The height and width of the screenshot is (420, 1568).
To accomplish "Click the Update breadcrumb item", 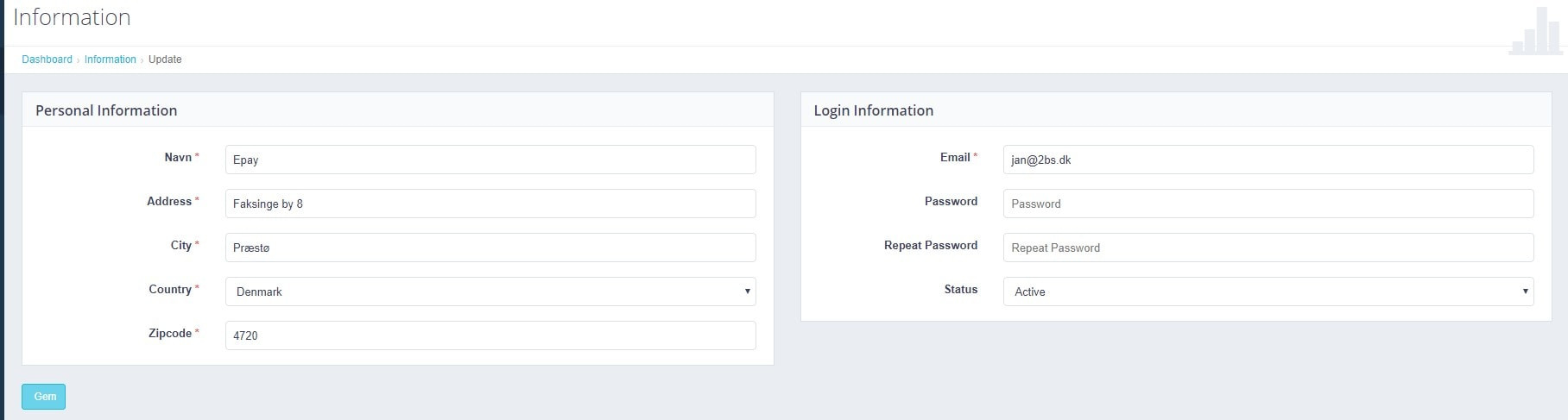I will tap(165, 60).
